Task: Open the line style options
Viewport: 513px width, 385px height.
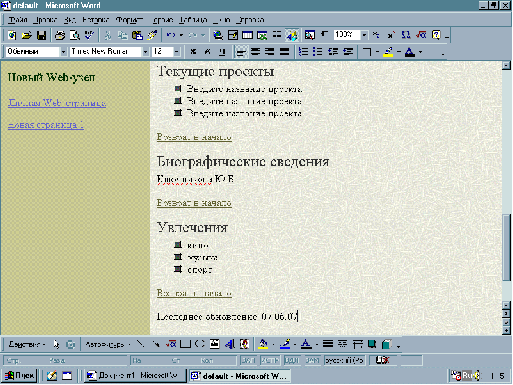Action: point(328,344)
